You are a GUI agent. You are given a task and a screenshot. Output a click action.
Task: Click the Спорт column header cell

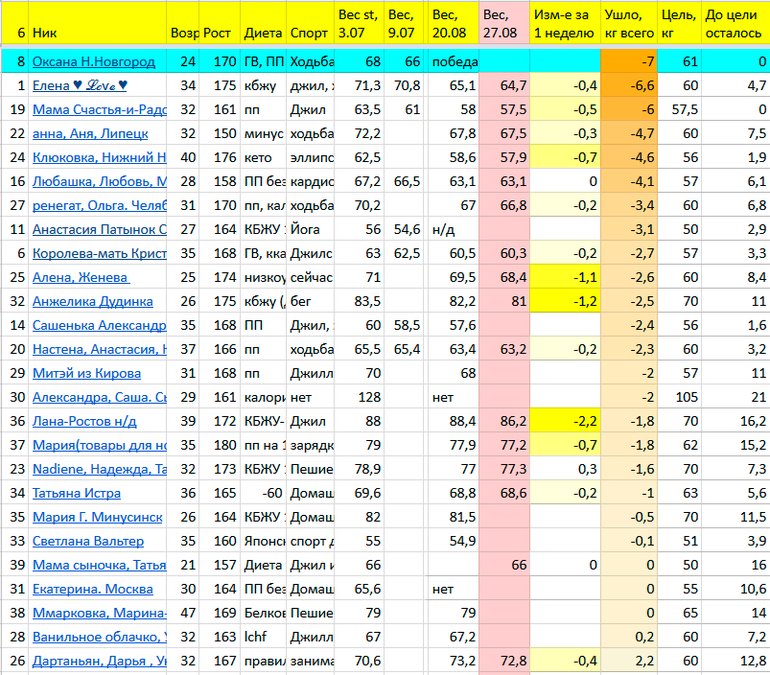310,33
